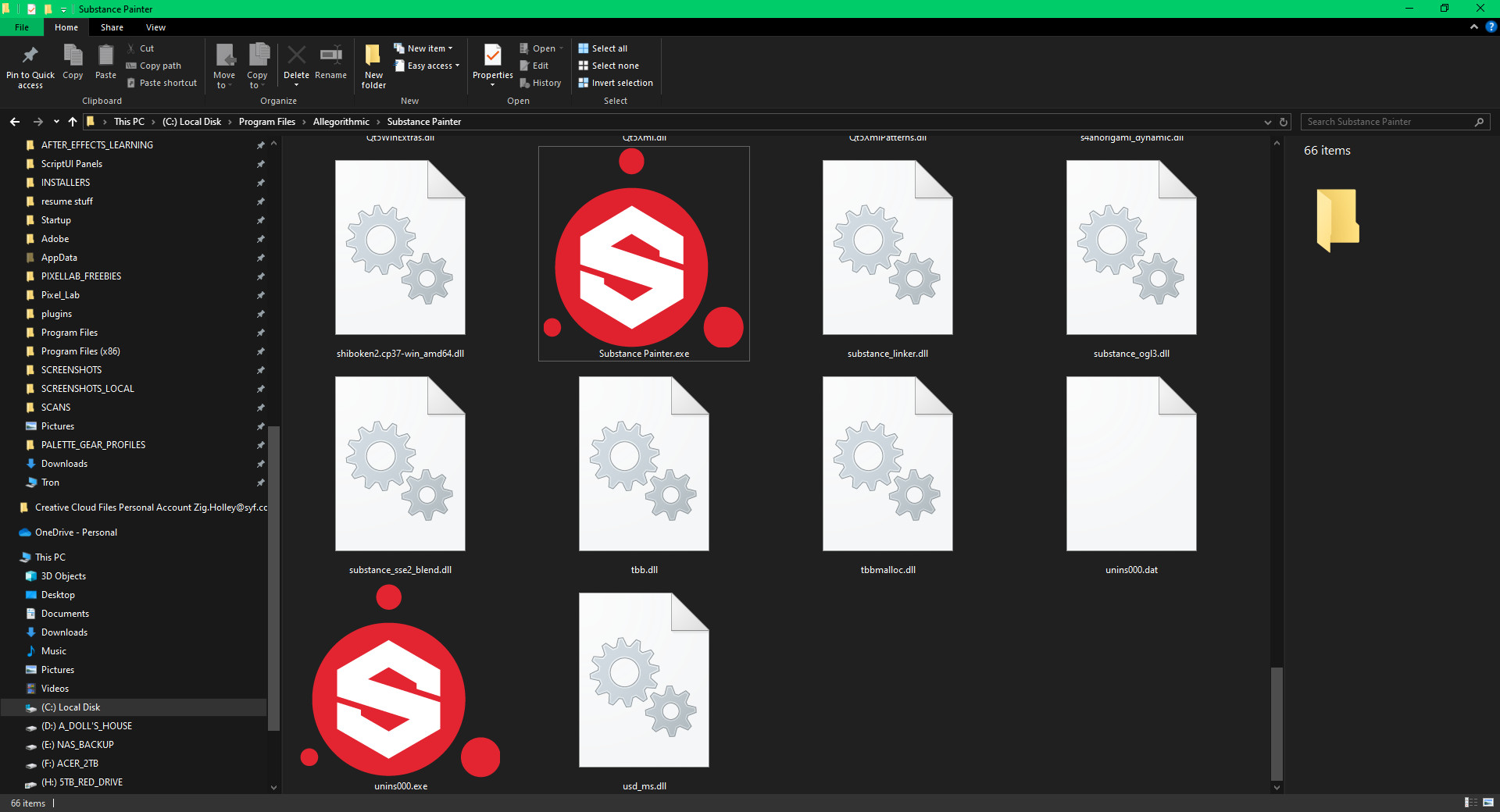Show file History

pos(541,83)
